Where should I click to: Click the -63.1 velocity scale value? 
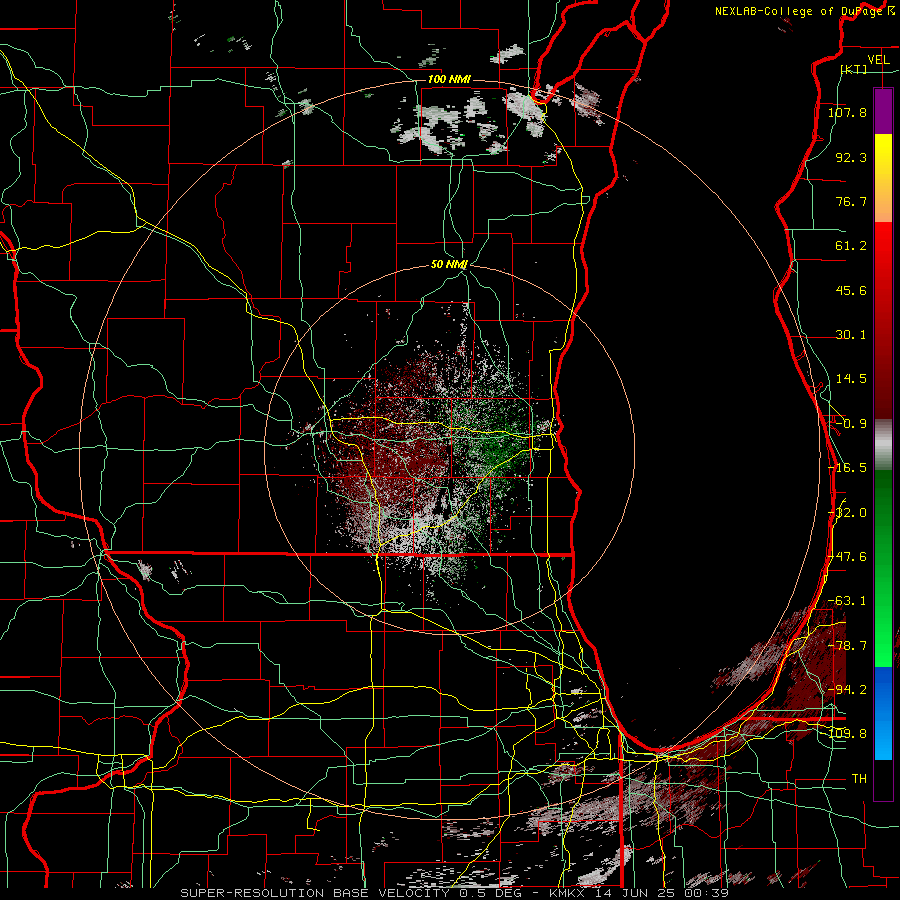pos(847,601)
